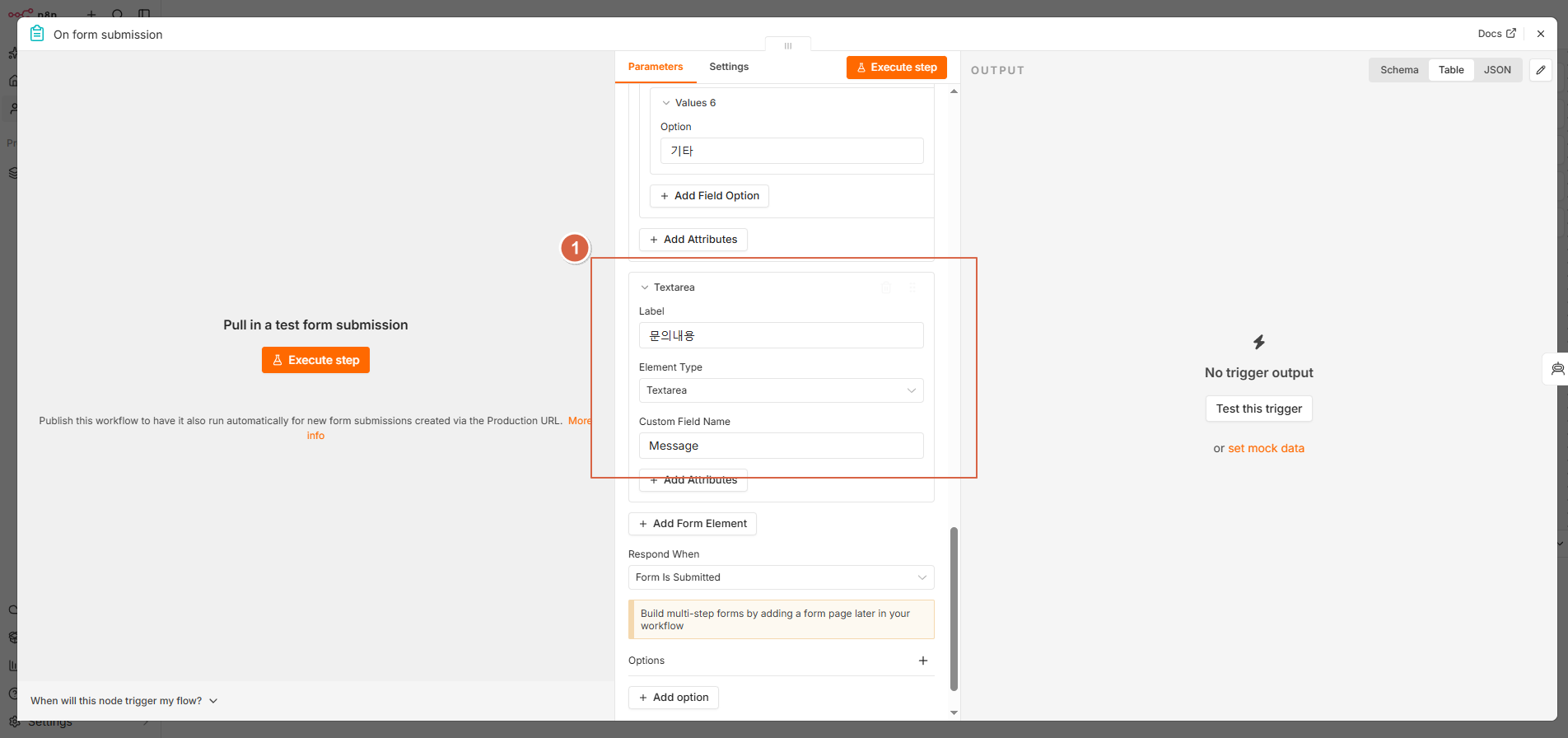Click the scroll down arrow of parameters panel

954,713
